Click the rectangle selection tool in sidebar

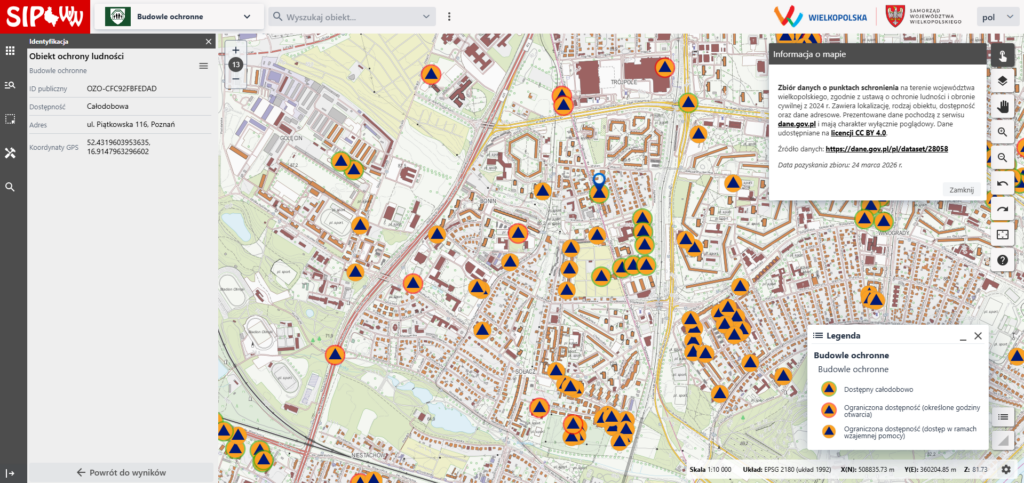pos(10,119)
